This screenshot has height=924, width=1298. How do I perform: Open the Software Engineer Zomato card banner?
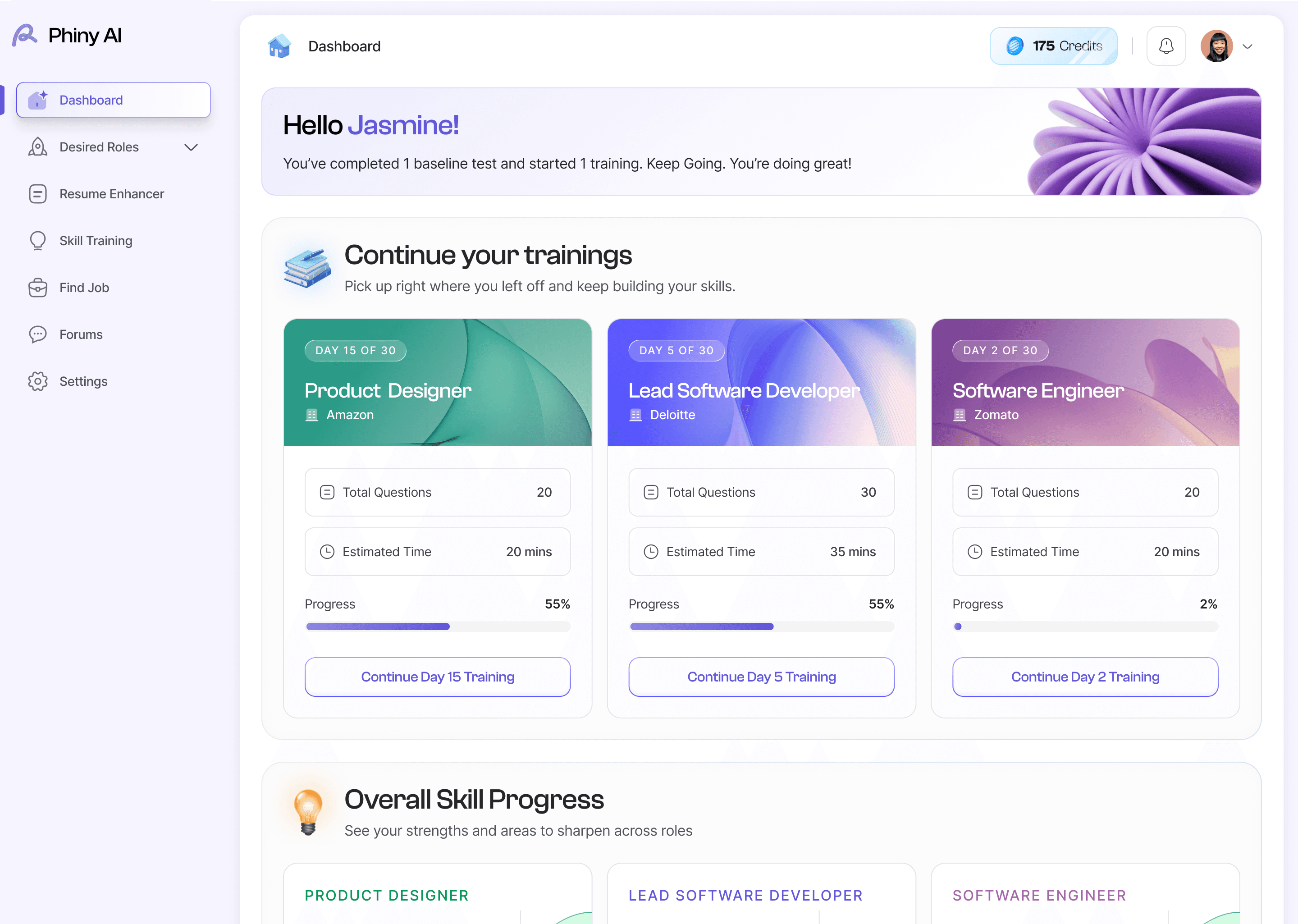(1085, 382)
